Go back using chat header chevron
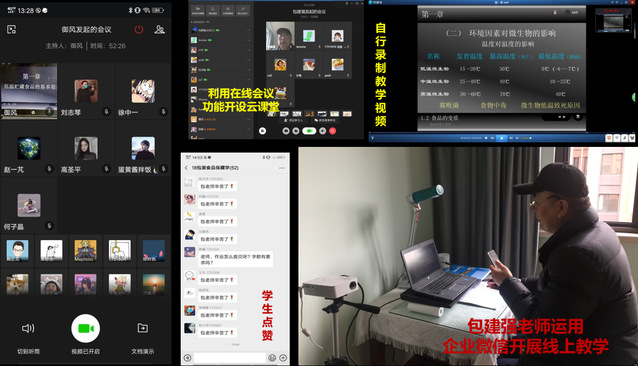638x366 pixels. point(186,168)
